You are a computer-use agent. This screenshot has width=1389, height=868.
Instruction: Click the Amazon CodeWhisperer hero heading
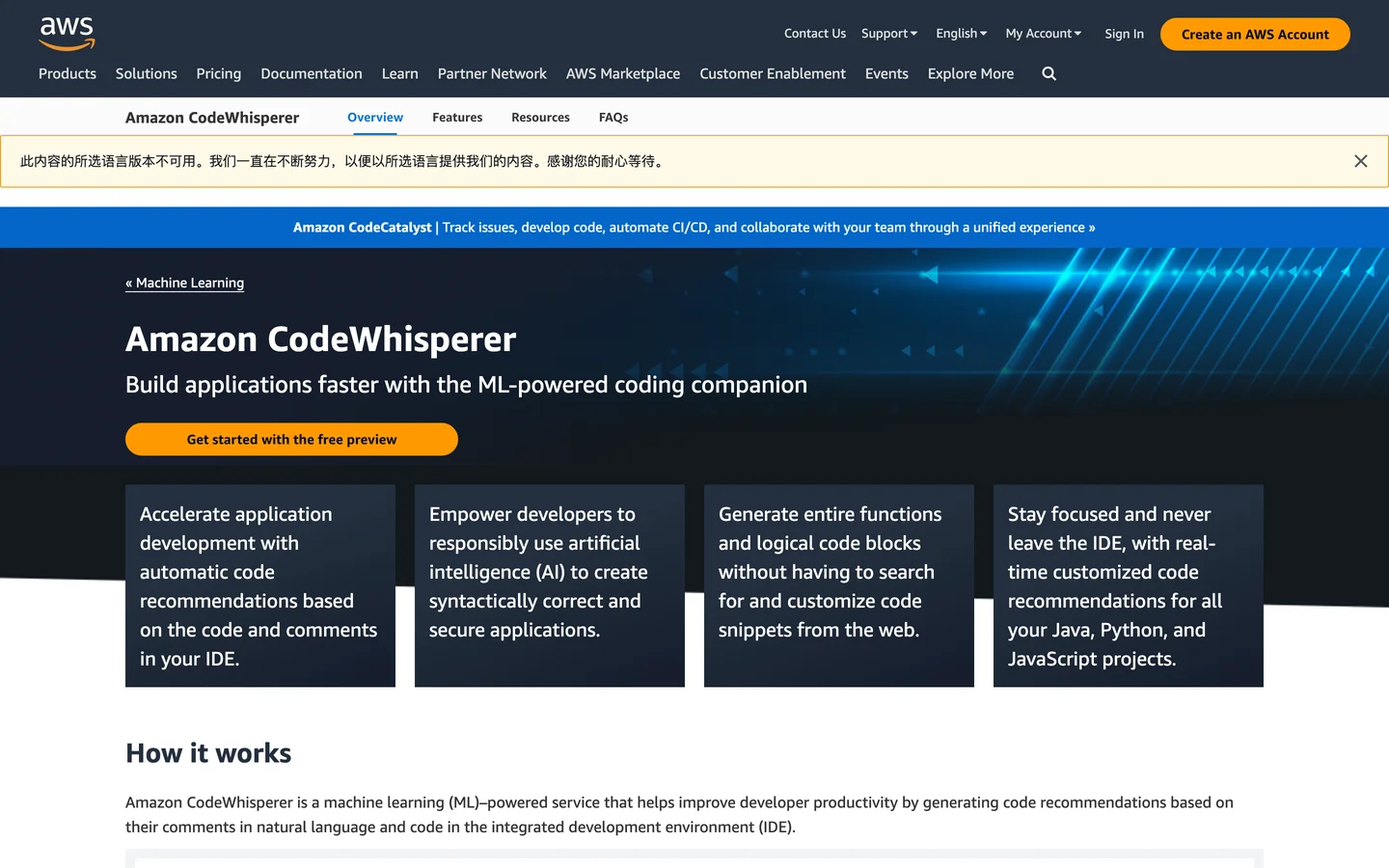click(321, 339)
